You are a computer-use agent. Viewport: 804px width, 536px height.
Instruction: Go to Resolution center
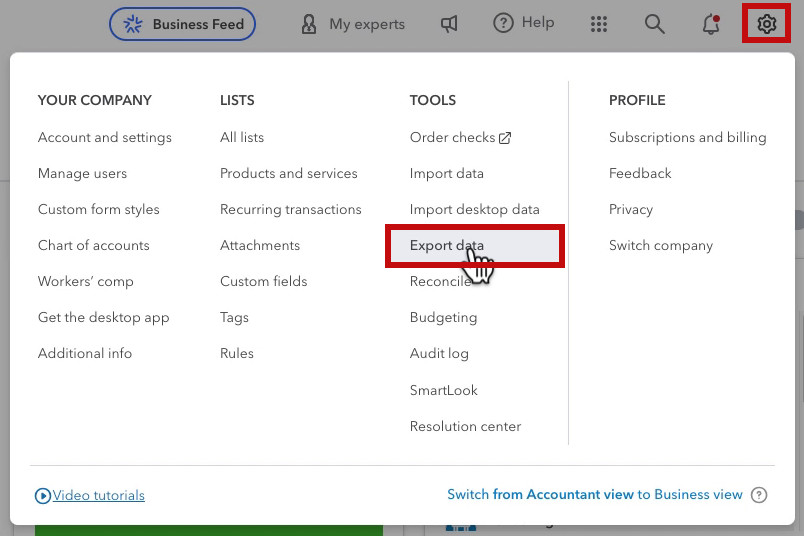(x=465, y=426)
